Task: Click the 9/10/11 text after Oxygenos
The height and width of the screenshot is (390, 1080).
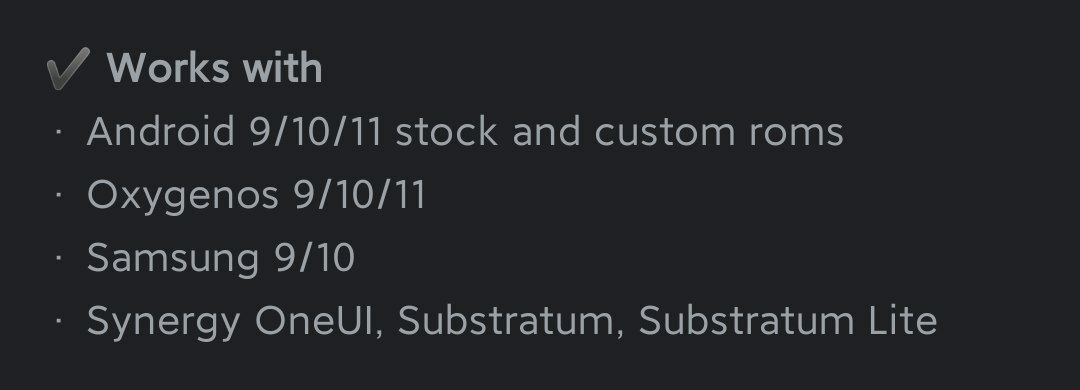Action: point(360,194)
